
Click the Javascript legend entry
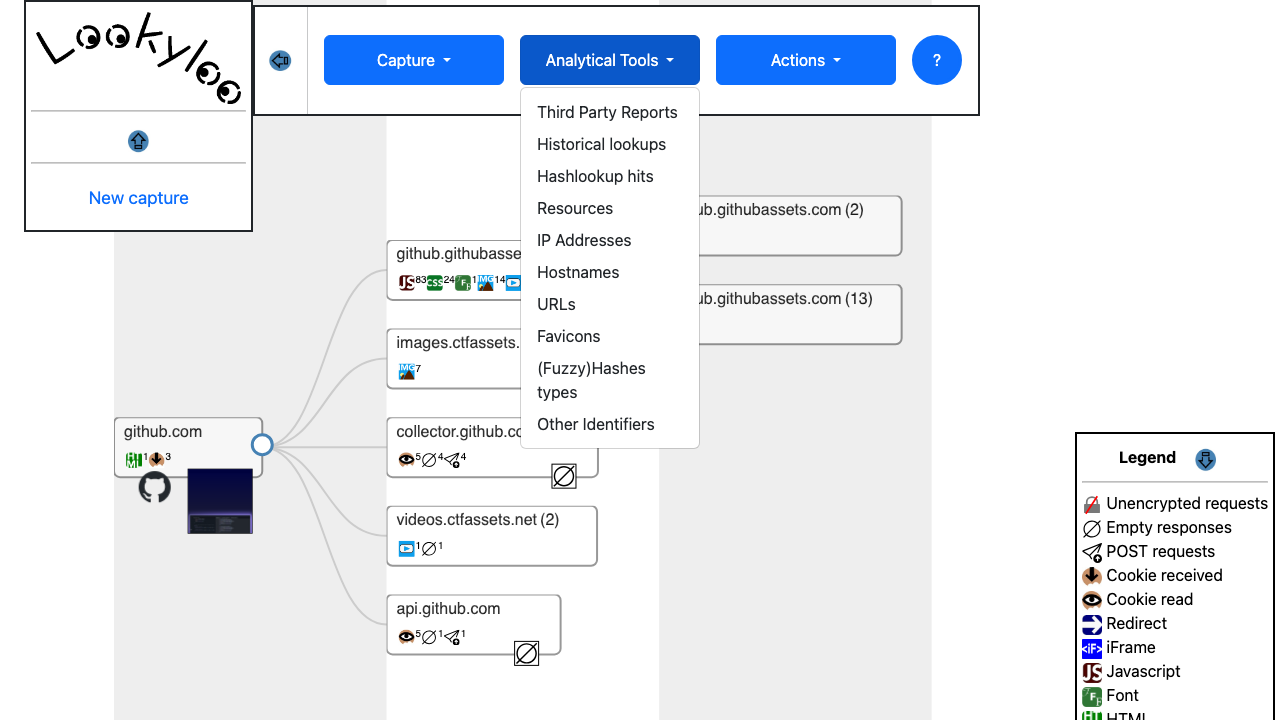pos(1132,672)
